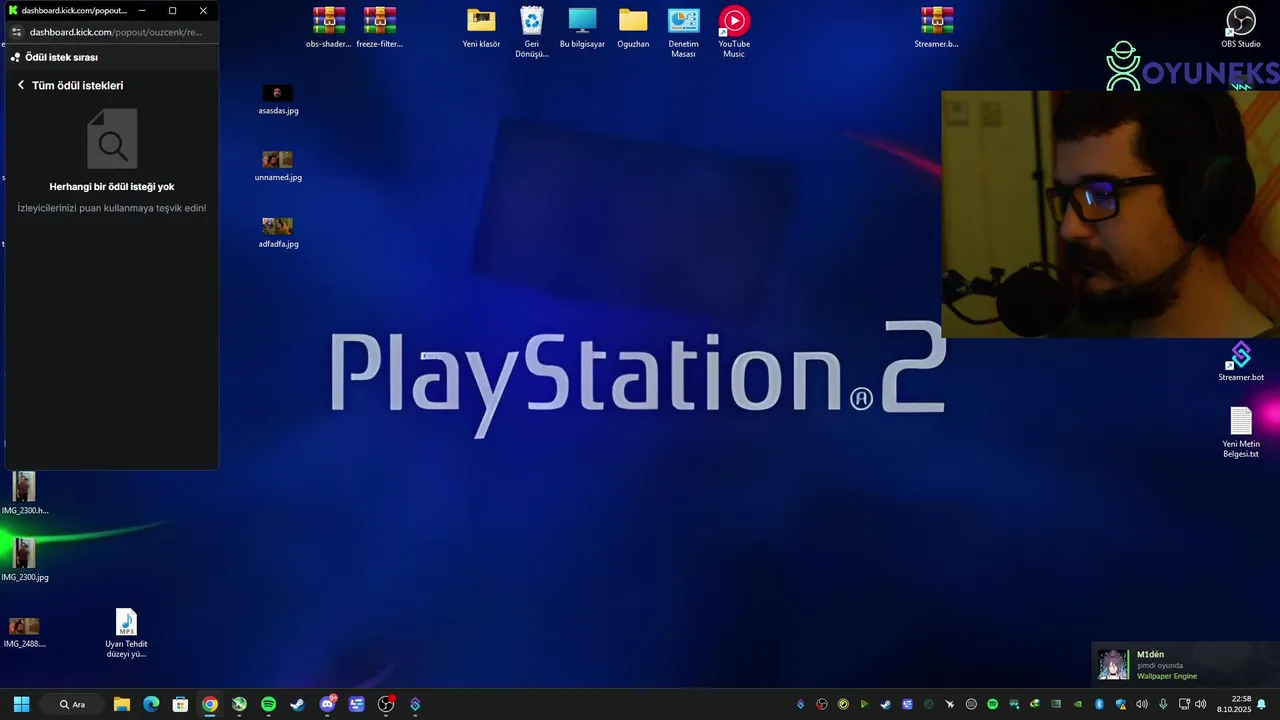
Task: Switch to OBS Studio in taskbar
Action: pyautogui.click(x=386, y=704)
